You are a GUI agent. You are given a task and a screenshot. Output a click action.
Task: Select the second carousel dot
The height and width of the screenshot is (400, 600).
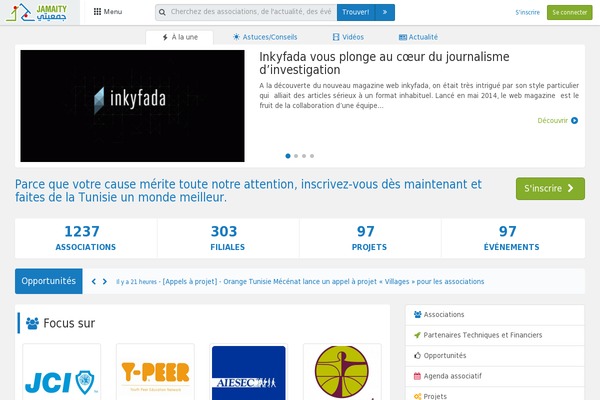(x=296, y=156)
